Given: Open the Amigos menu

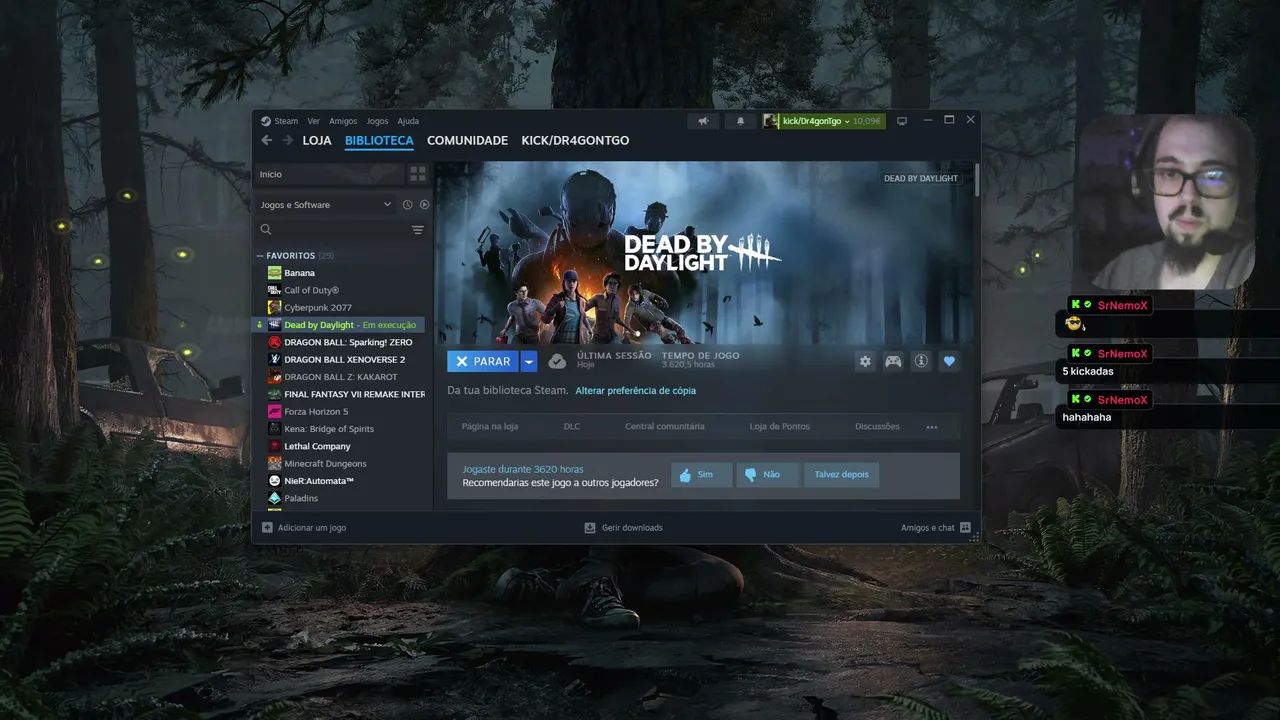Looking at the screenshot, I should click(343, 121).
